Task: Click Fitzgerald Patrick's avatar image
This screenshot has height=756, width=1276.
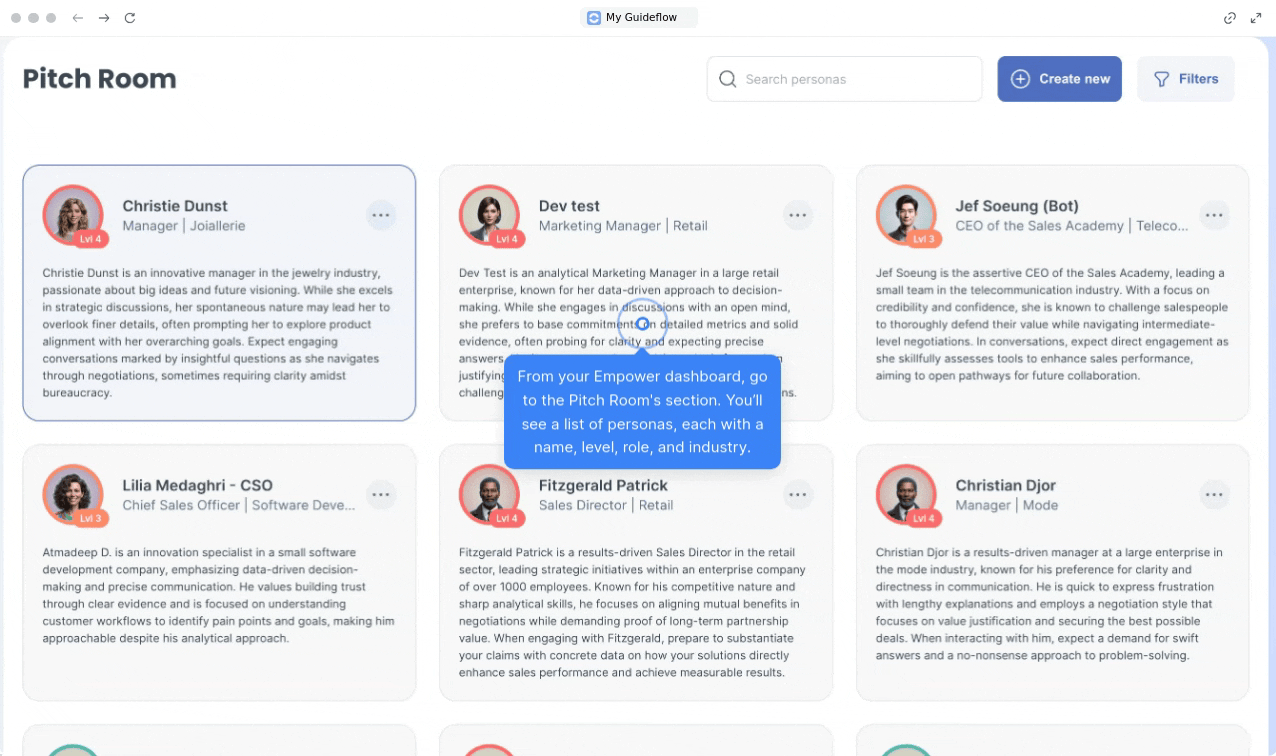Action: point(489,494)
